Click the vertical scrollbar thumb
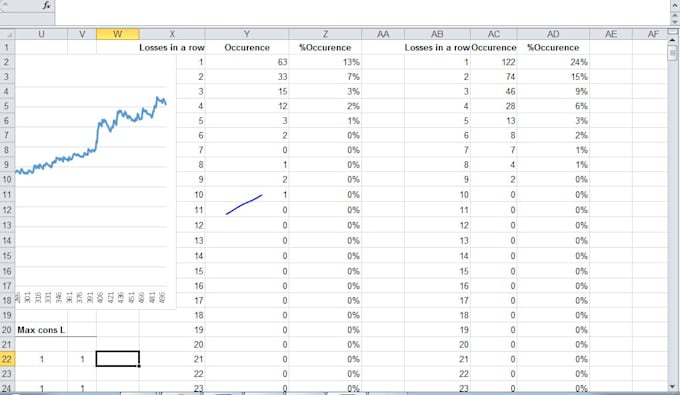The image size is (680, 395). (673, 52)
